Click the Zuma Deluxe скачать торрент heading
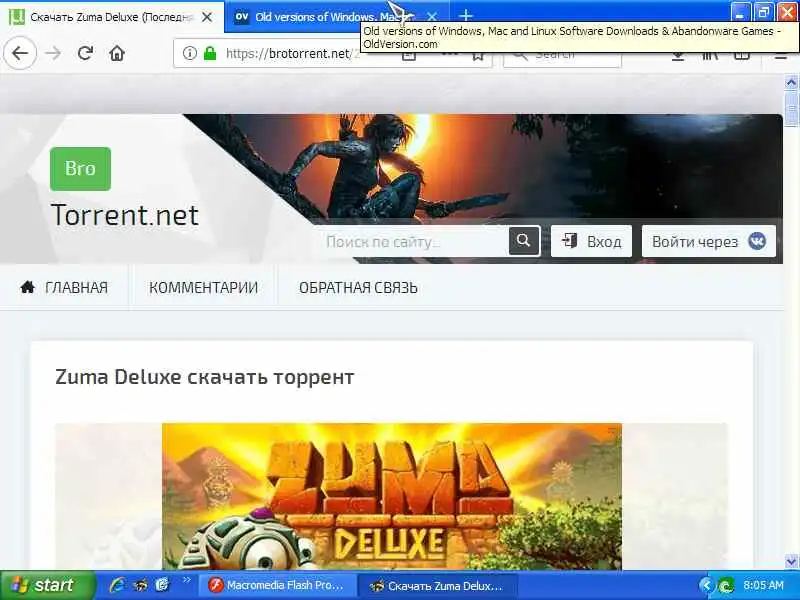The width and height of the screenshot is (800, 600). [205, 377]
